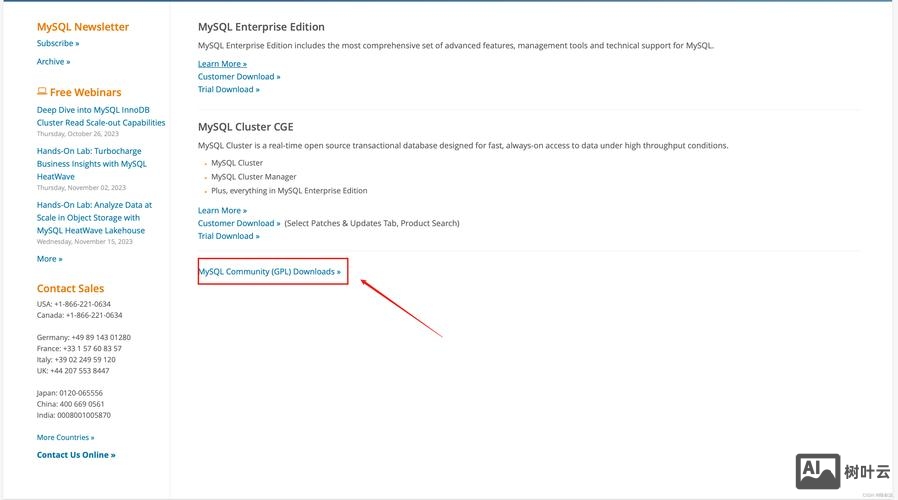Click Contact Us Online link
Image resolution: width=898 pixels, height=500 pixels.
pyautogui.click(x=76, y=455)
